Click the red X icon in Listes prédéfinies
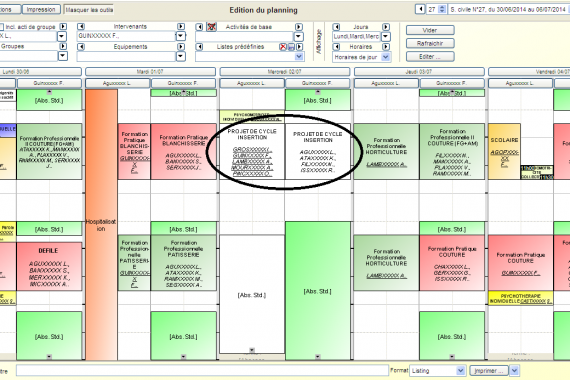Viewport: 570px width, 380px height. [283, 47]
